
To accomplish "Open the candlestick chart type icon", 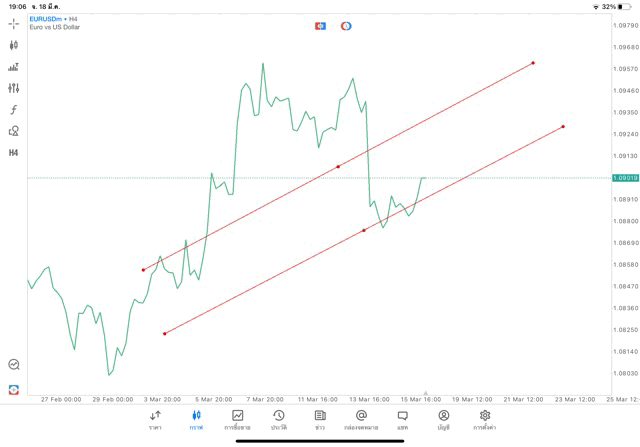I will (14, 45).
